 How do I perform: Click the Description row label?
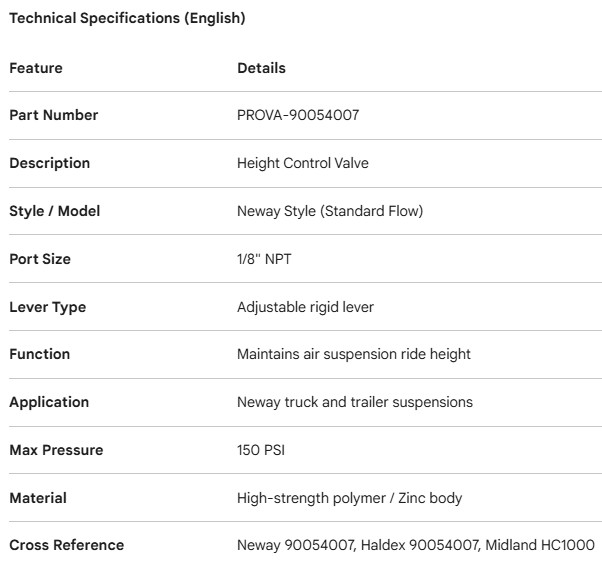pos(49,163)
